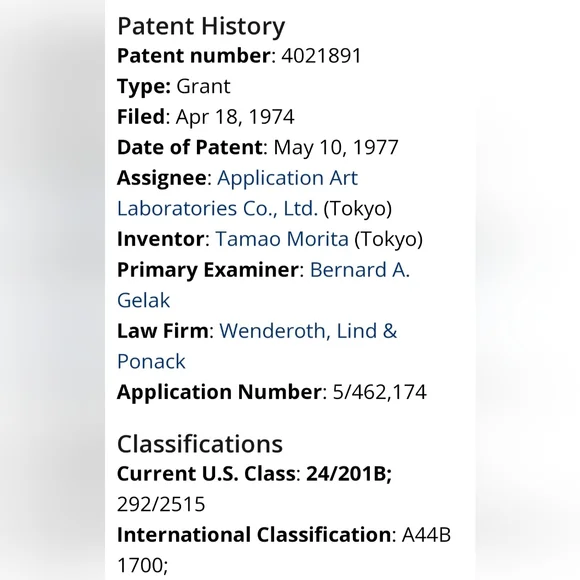Viewport: 580px width, 580px height.
Task: Click the Assignee label
Action: (x=161, y=178)
